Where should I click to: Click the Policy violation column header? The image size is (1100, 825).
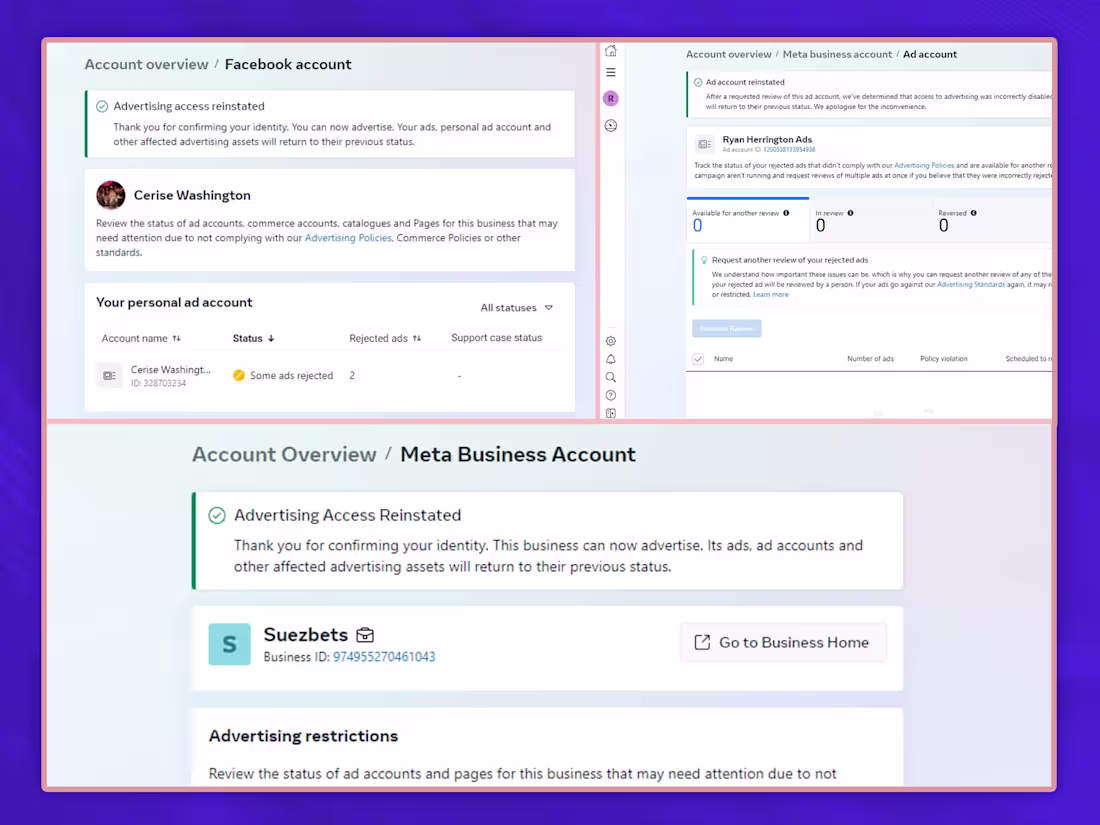coord(944,358)
